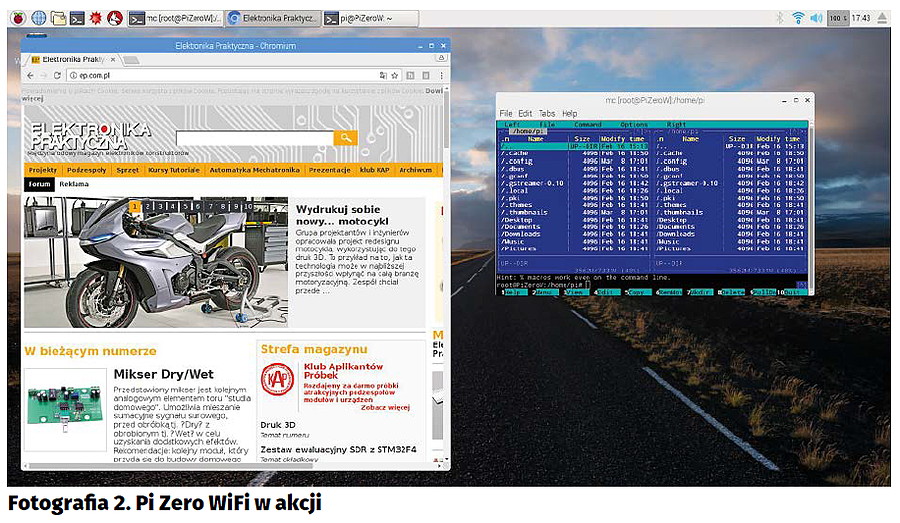
Task: Open the Wolfram icon in panel
Action: pos(115,18)
